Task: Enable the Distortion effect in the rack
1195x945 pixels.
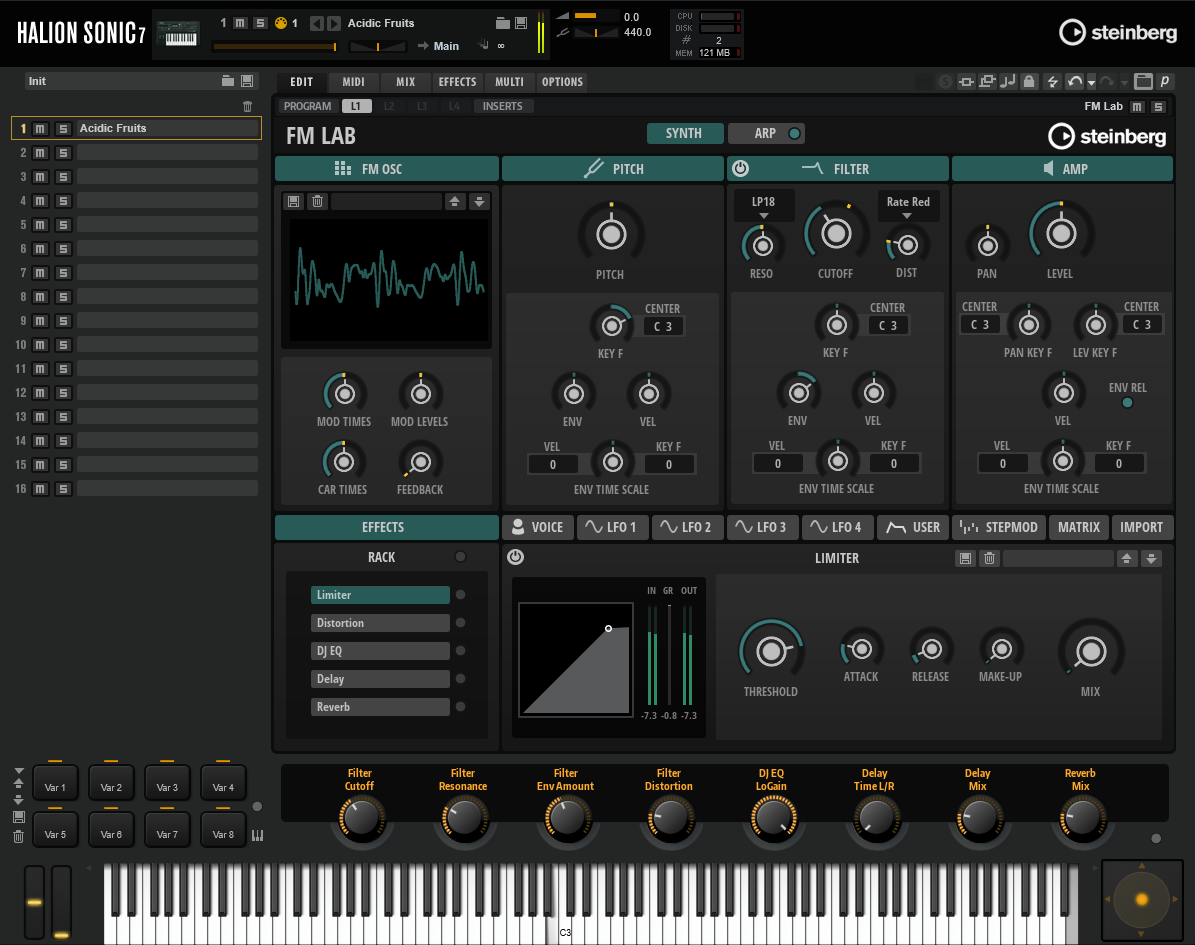Action: [460, 623]
